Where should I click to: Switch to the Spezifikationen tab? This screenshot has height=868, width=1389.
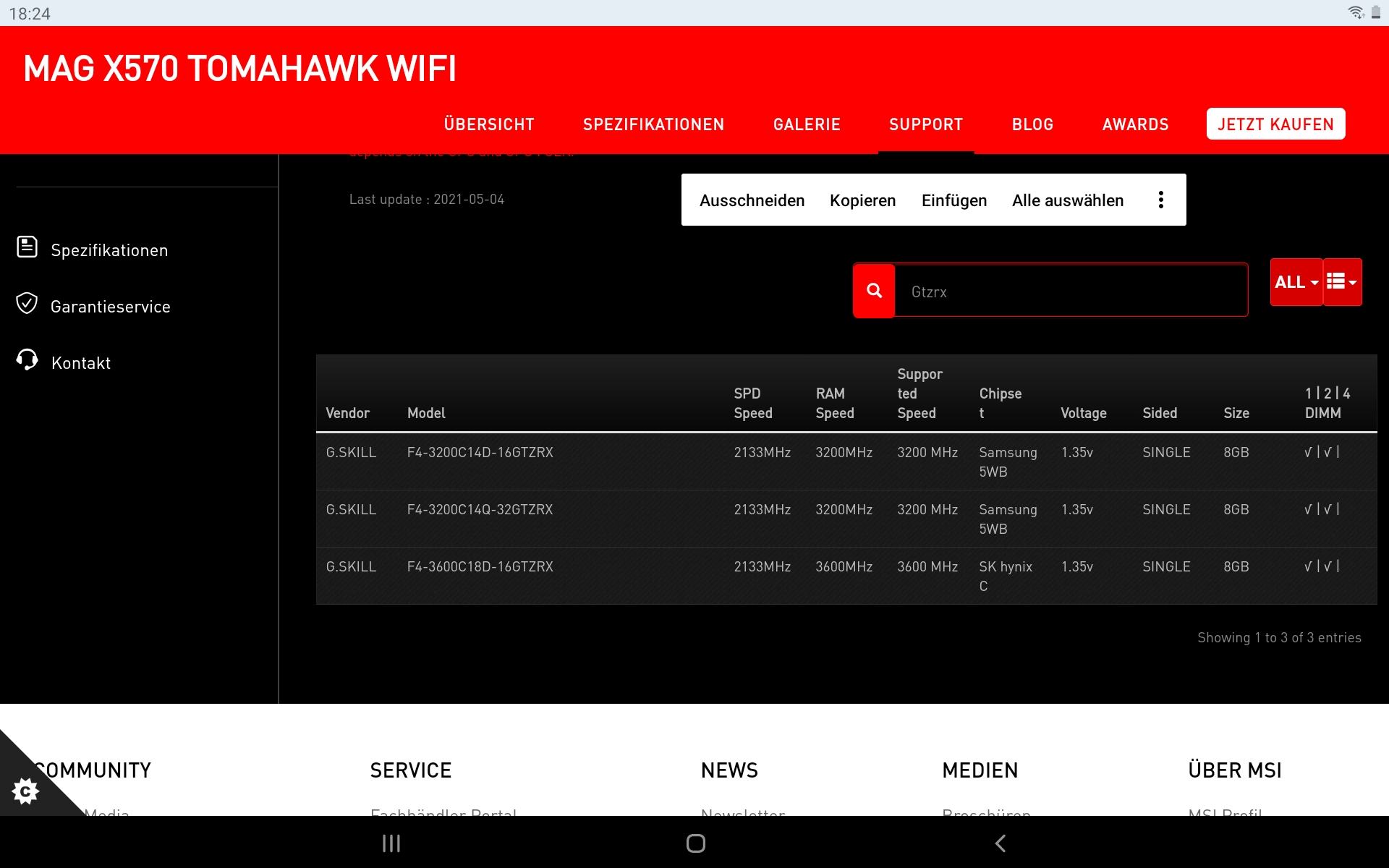click(x=653, y=124)
